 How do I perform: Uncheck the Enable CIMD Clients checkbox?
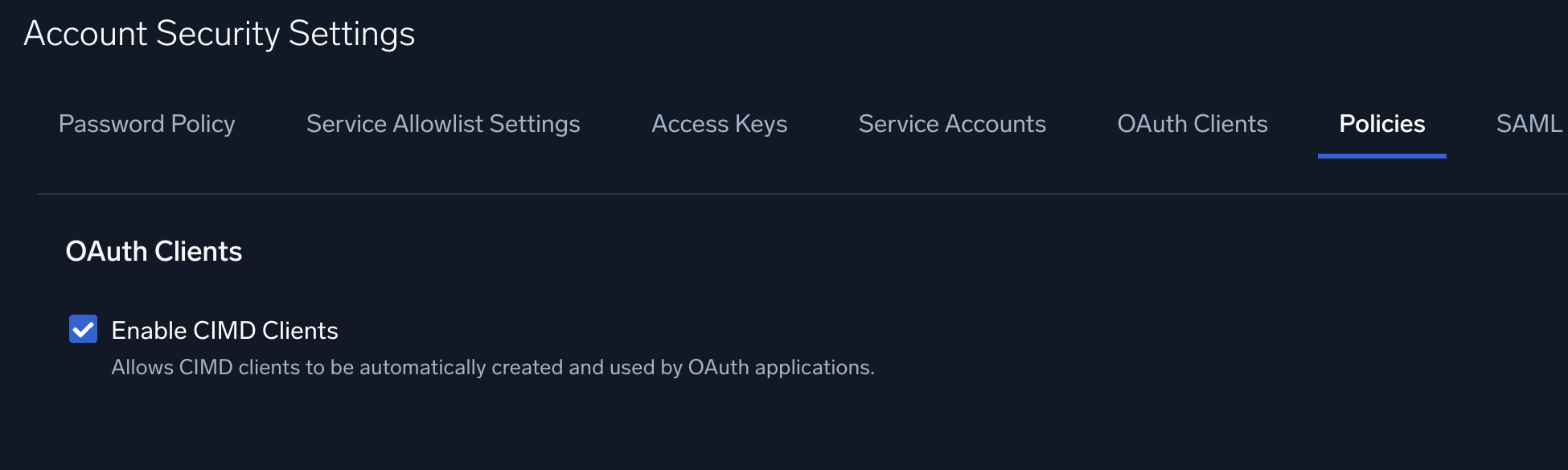(84, 329)
